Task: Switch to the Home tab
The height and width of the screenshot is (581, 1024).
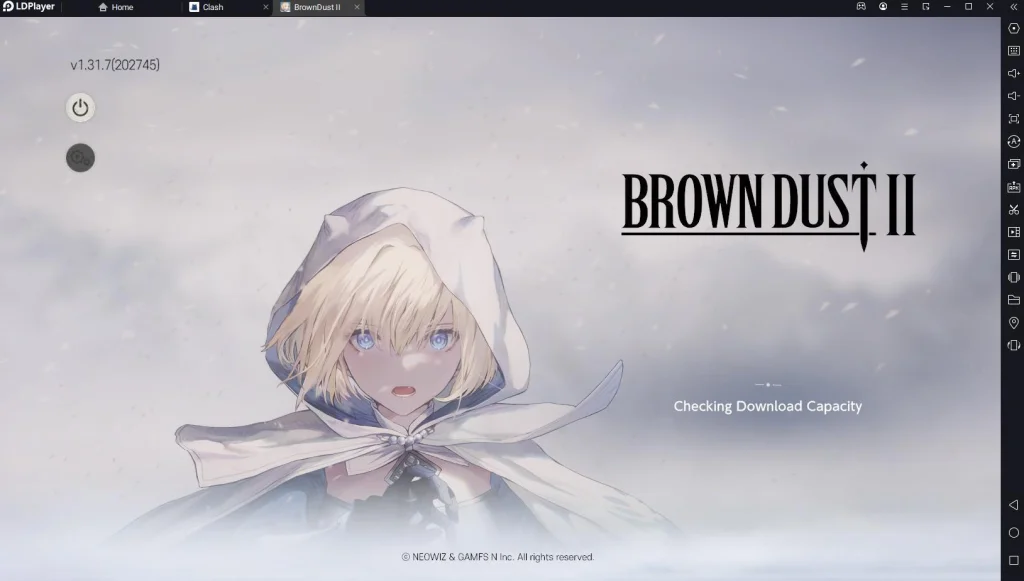Action: click(x=116, y=7)
